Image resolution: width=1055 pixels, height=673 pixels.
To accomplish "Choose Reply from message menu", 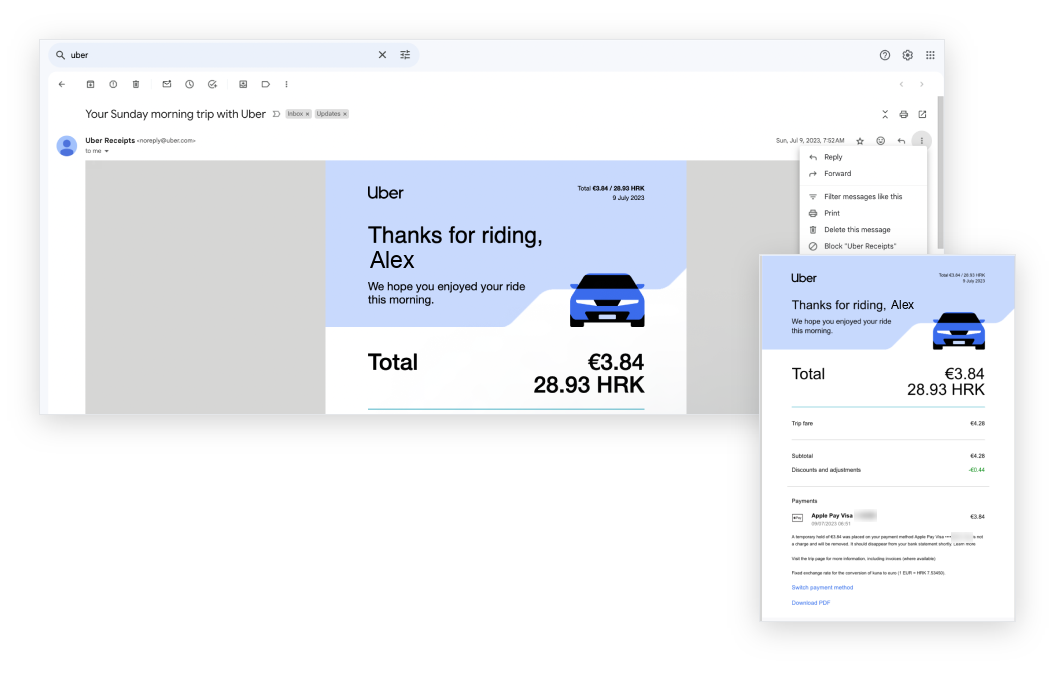I will tap(863, 157).
